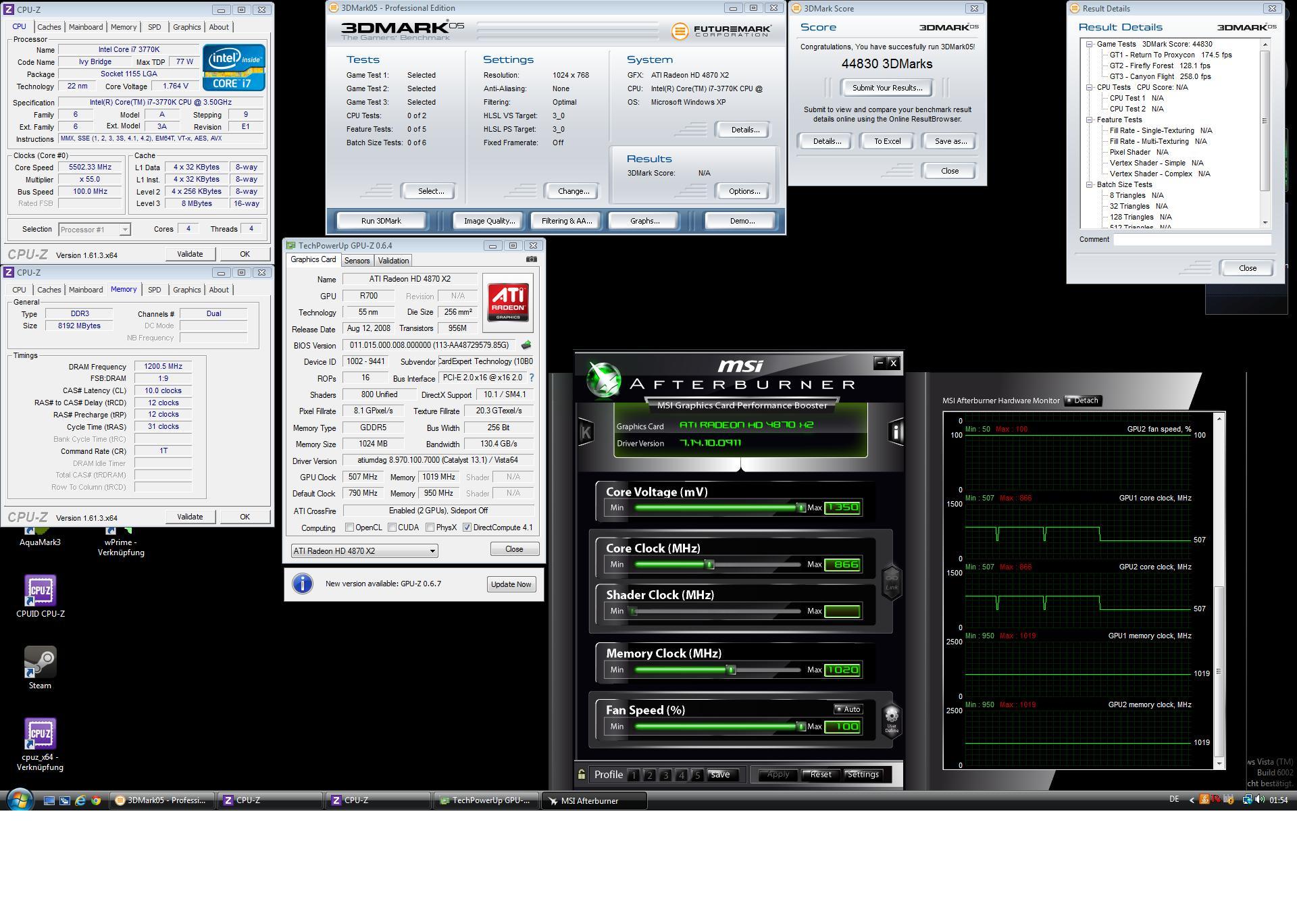This screenshot has width=1297, height=924.
Task: Adjust the Core Clock slider handle
Action: 710,565
